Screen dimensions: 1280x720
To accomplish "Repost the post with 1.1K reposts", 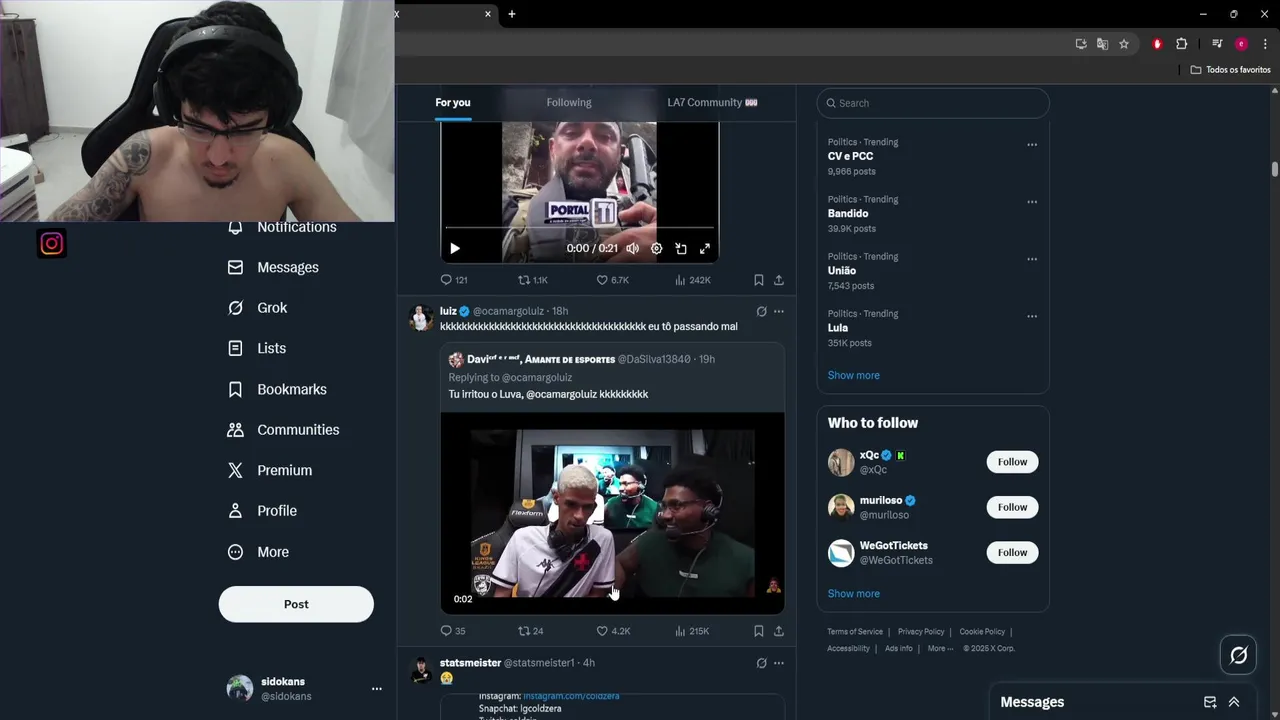I will coord(532,280).
